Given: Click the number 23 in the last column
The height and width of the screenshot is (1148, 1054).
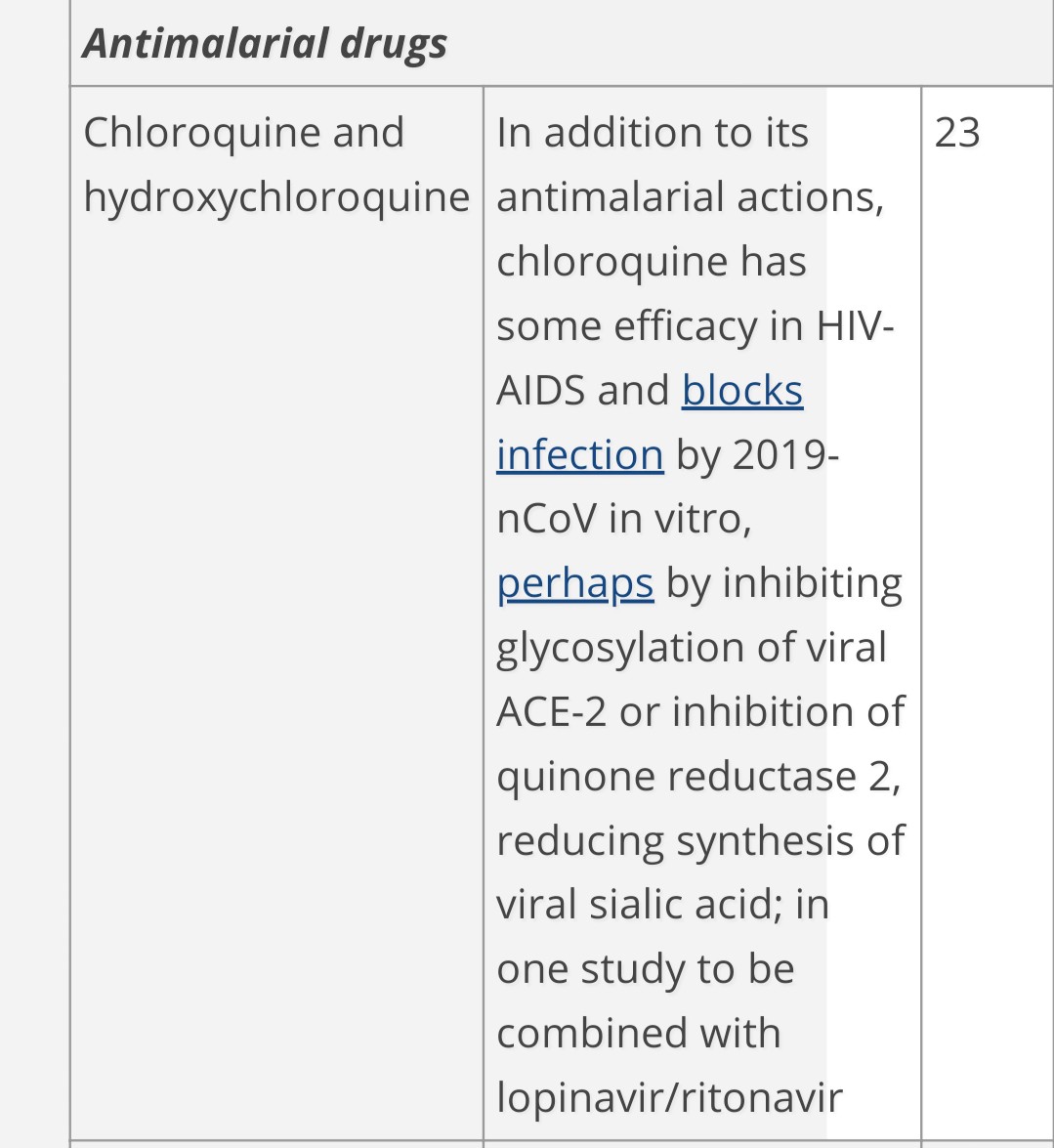Looking at the screenshot, I should point(956,133).
